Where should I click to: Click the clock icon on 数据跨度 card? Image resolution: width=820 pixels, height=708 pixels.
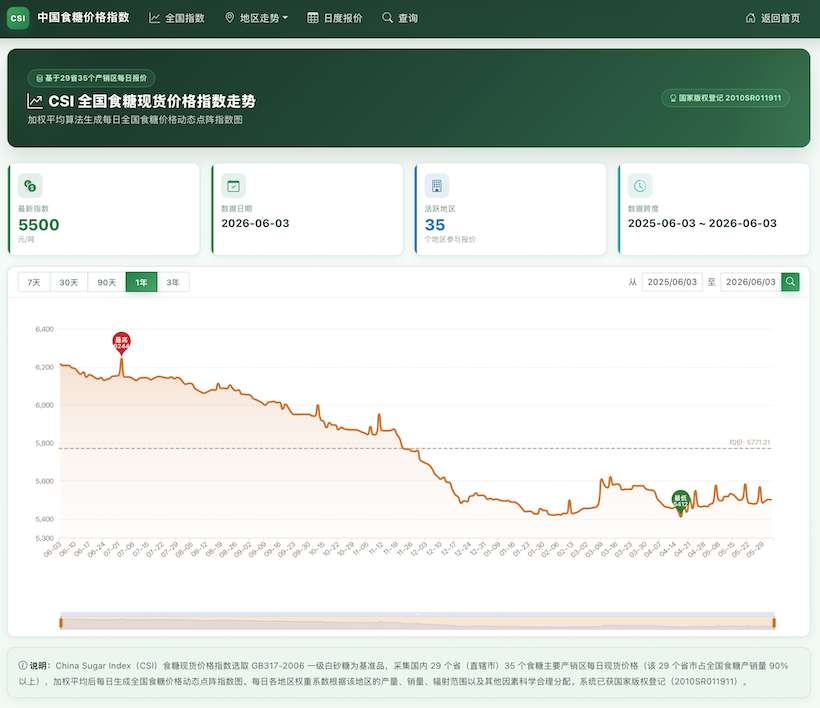pos(640,186)
